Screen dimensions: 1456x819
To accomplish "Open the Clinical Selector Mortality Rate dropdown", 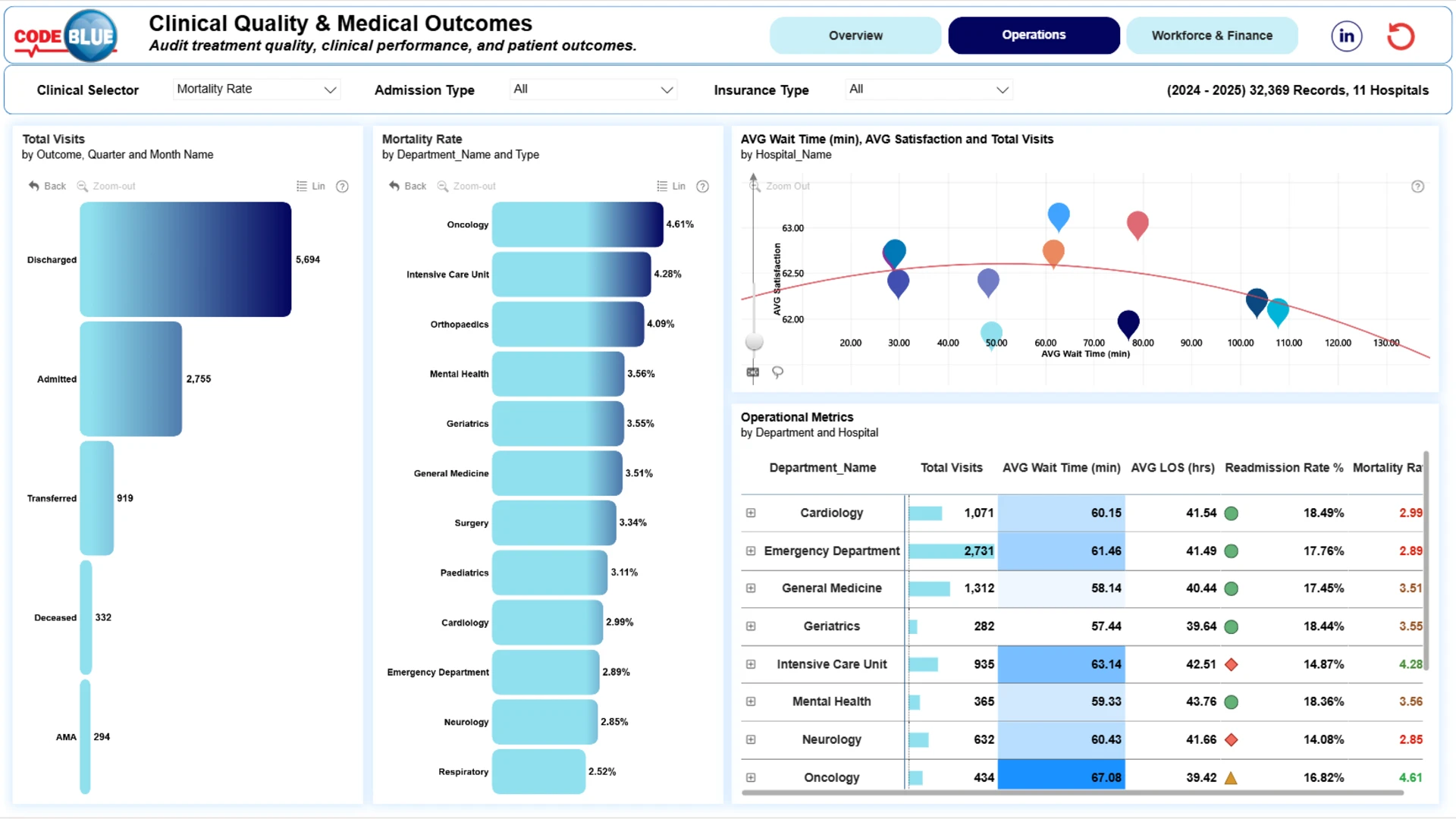I will pos(256,89).
